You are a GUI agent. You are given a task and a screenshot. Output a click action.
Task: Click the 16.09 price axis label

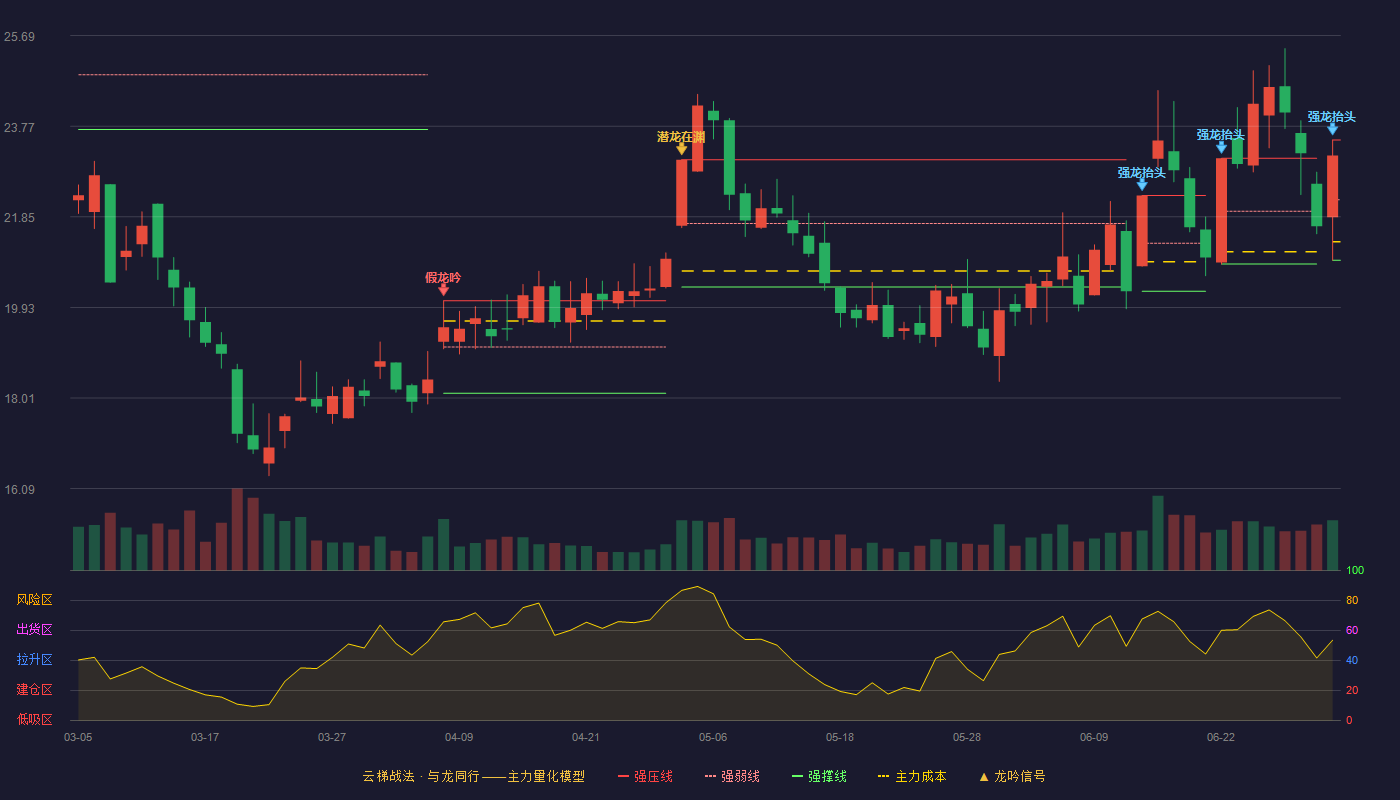tap(19, 489)
